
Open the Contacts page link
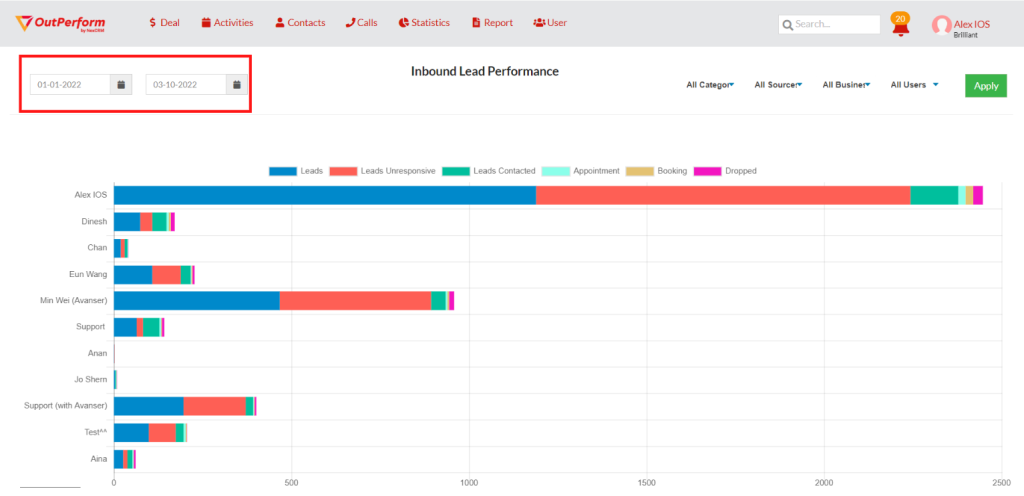pos(300,22)
